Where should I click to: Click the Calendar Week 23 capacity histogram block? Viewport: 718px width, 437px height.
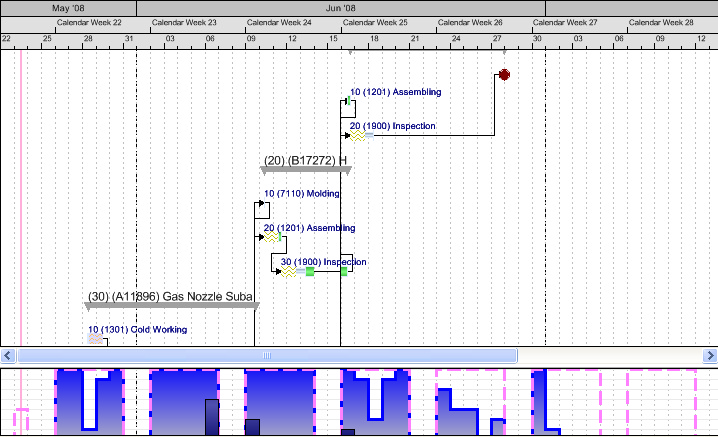183,402
